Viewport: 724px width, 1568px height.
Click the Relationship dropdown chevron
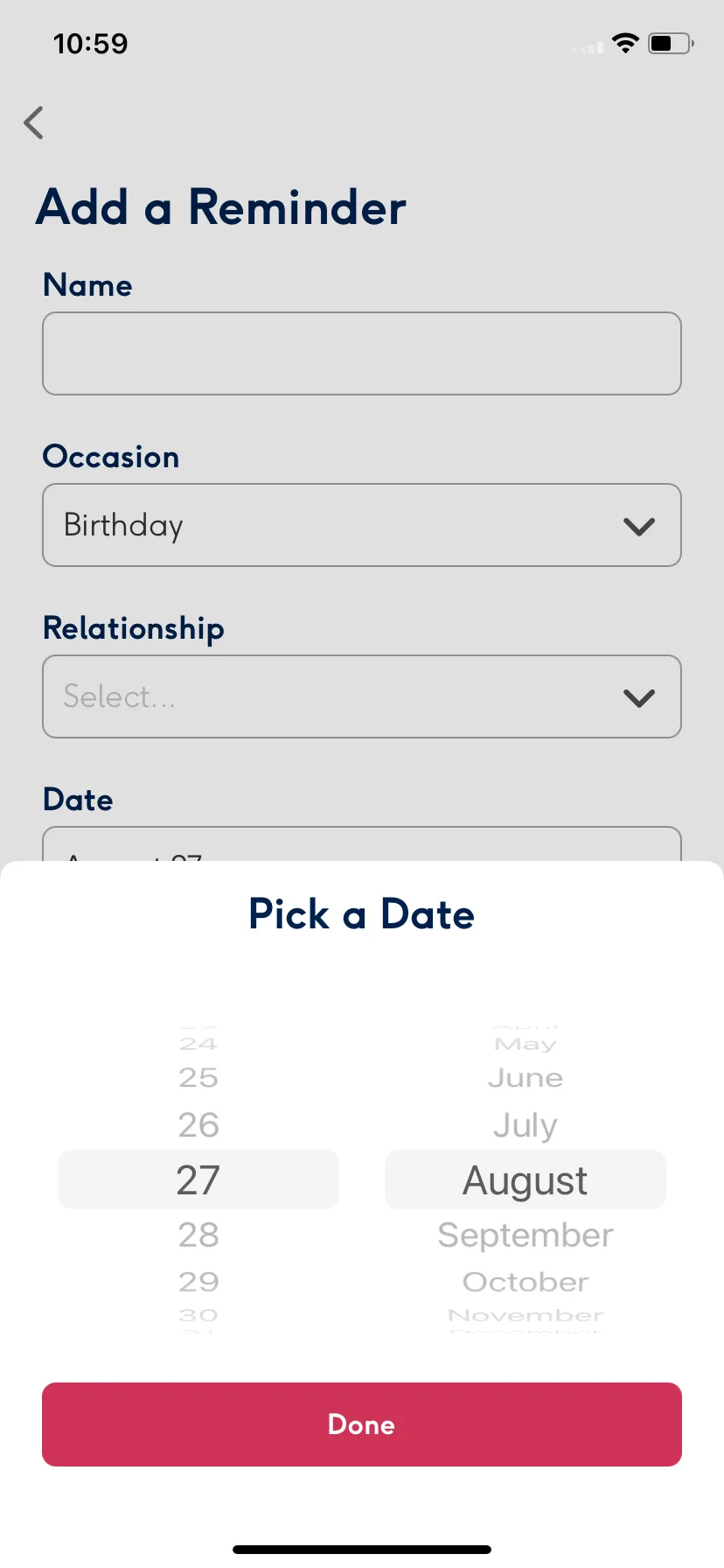(639, 697)
